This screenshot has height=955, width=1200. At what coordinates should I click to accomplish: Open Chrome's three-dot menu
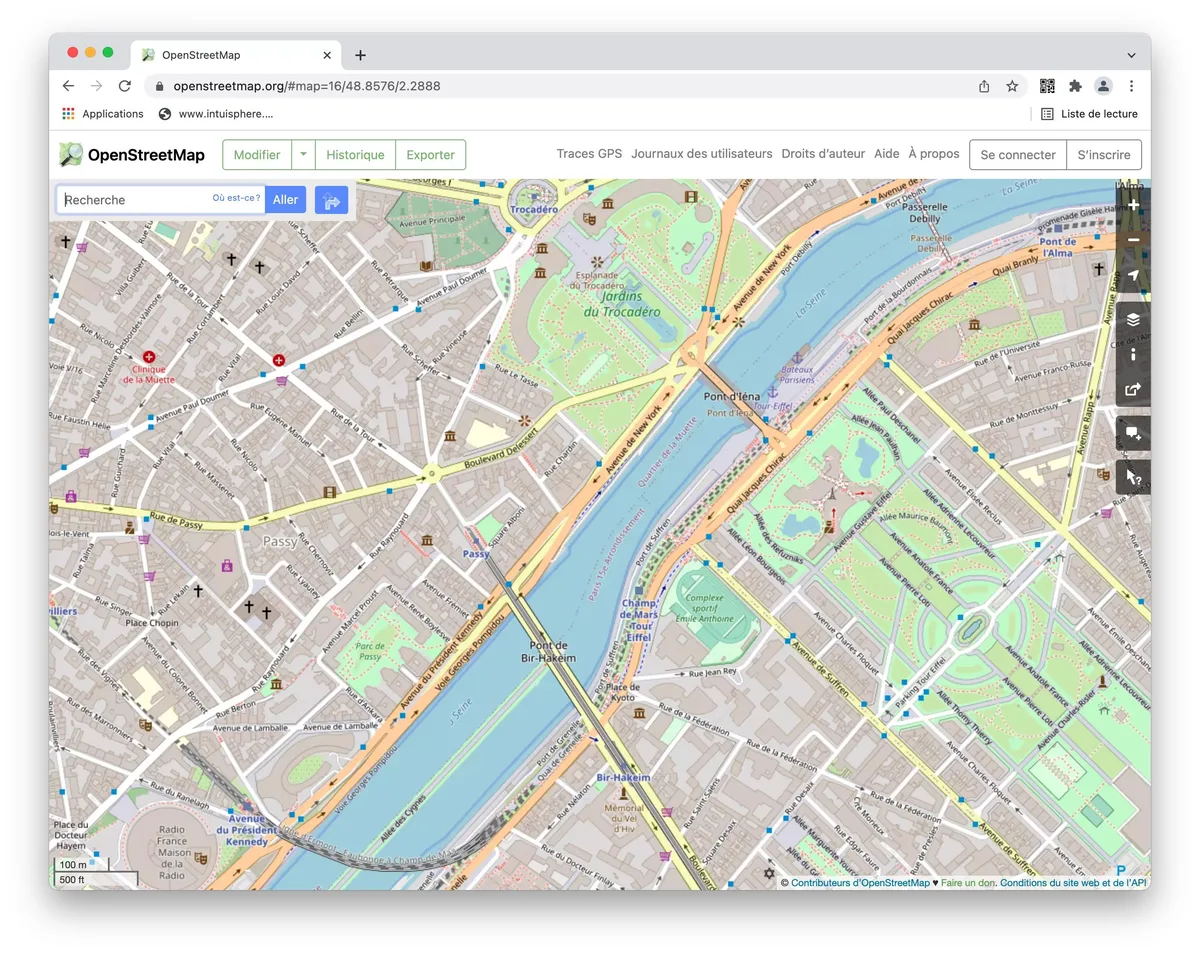click(1131, 86)
